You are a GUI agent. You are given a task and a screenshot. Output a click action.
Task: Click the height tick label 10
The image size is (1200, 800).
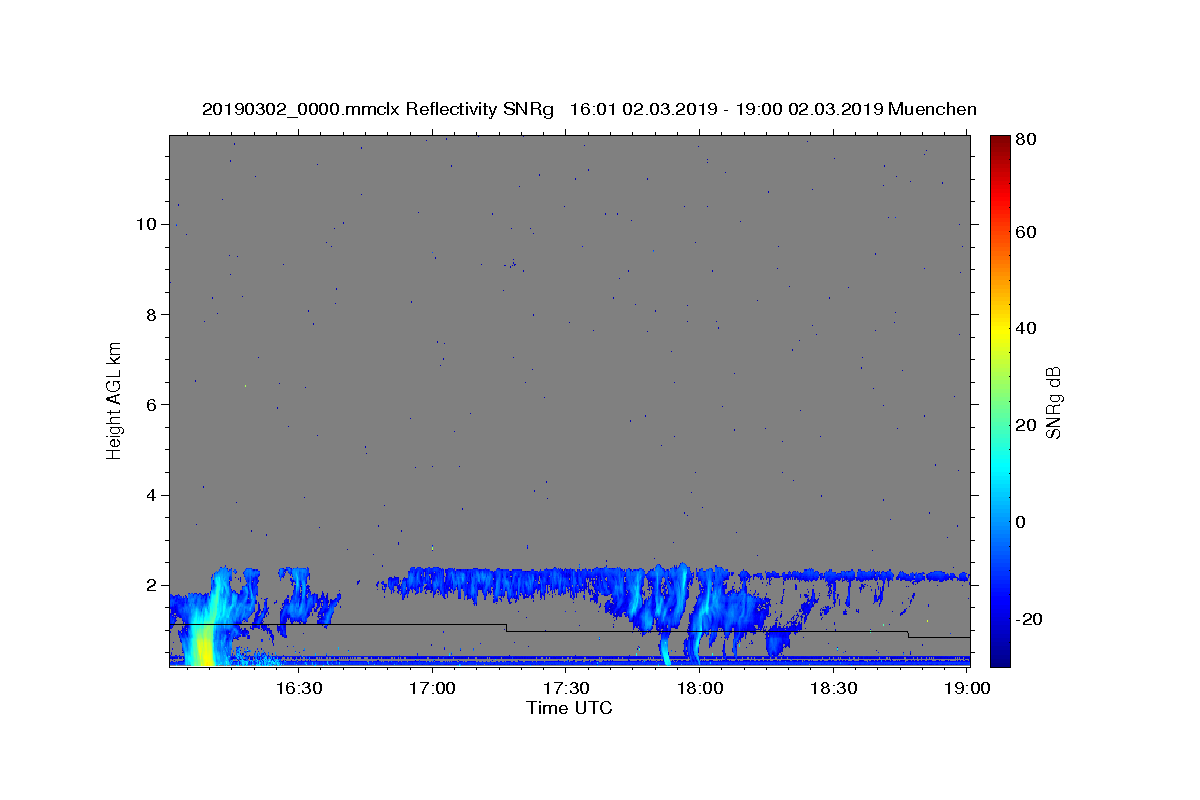[146, 224]
